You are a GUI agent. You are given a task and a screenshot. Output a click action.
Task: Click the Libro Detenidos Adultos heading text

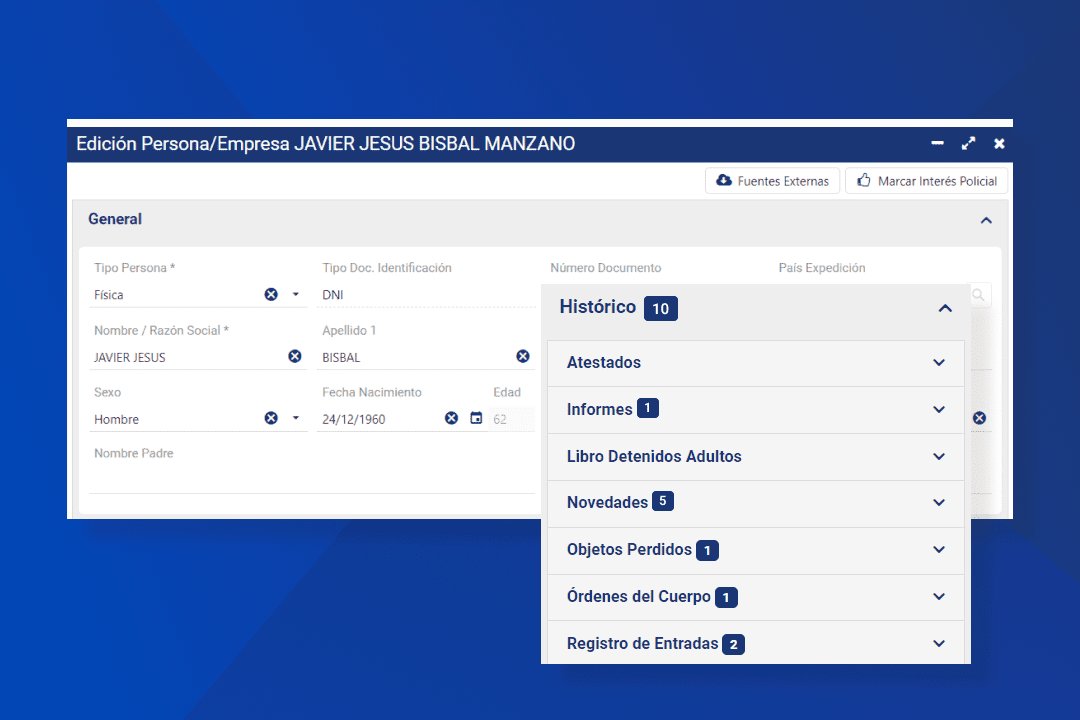pyautogui.click(x=654, y=456)
